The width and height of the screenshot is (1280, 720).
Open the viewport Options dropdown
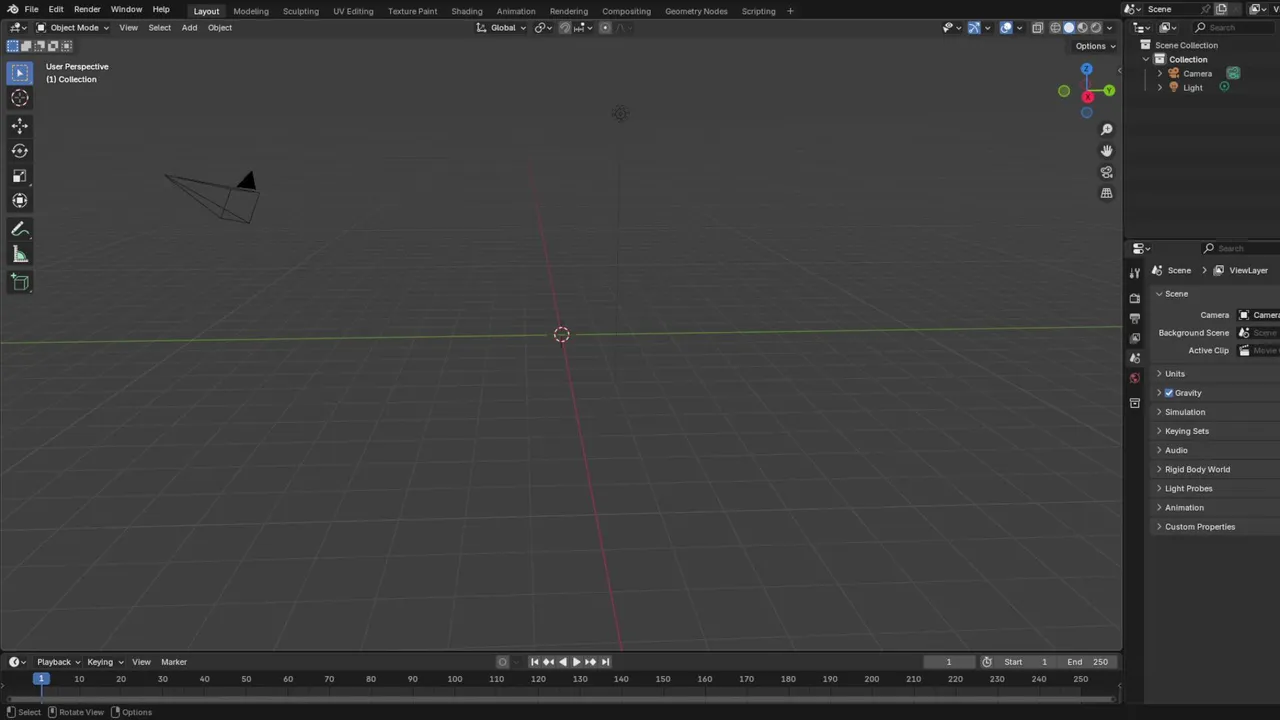[x=1095, y=46]
